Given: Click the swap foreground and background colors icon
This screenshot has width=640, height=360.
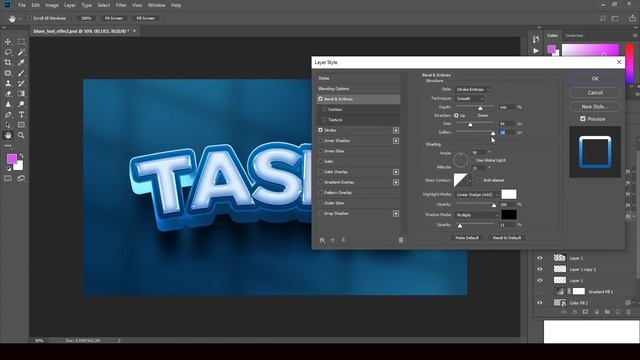Looking at the screenshot, I should 21,156.
